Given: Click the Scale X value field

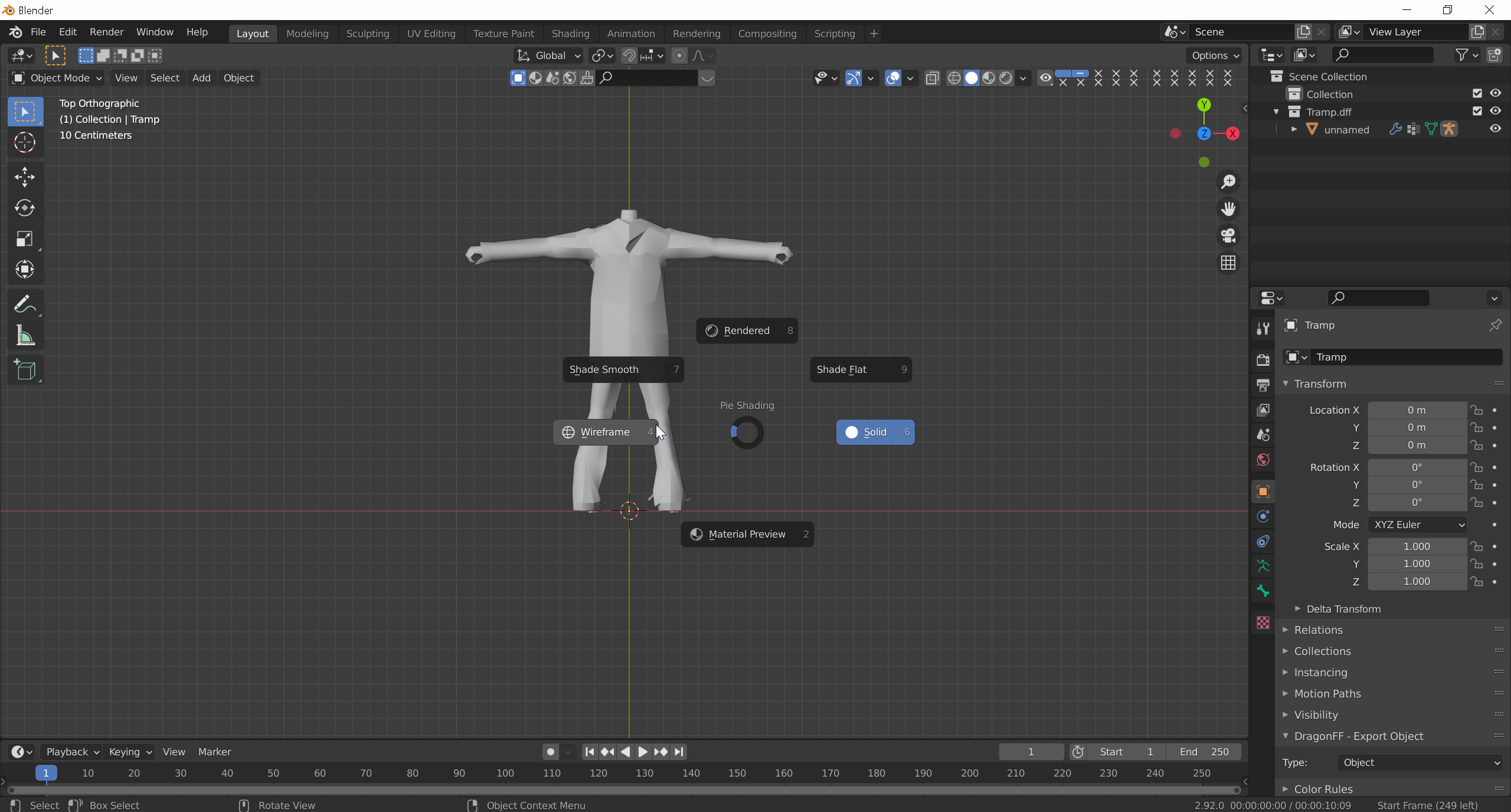Looking at the screenshot, I should point(1416,546).
